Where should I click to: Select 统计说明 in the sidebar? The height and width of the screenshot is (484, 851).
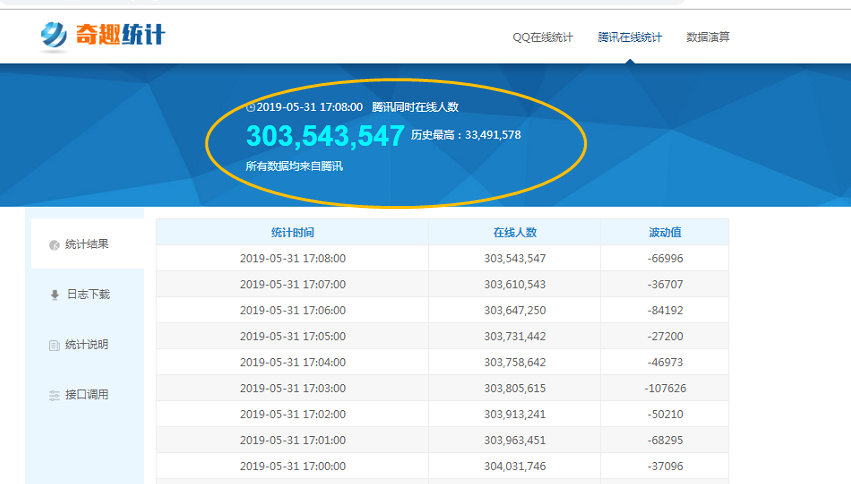coord(87,345)
